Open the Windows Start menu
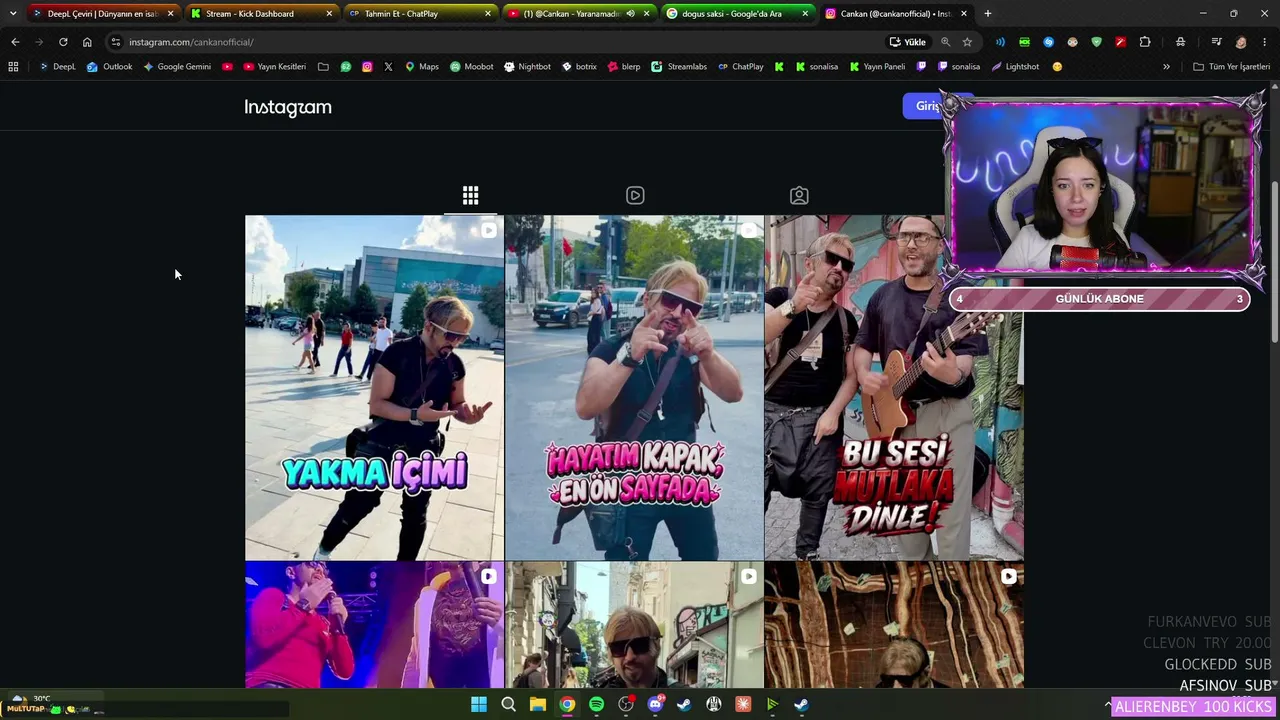Screen dimensions: 1280x720 pyautogui.click(x=479, y=704)
